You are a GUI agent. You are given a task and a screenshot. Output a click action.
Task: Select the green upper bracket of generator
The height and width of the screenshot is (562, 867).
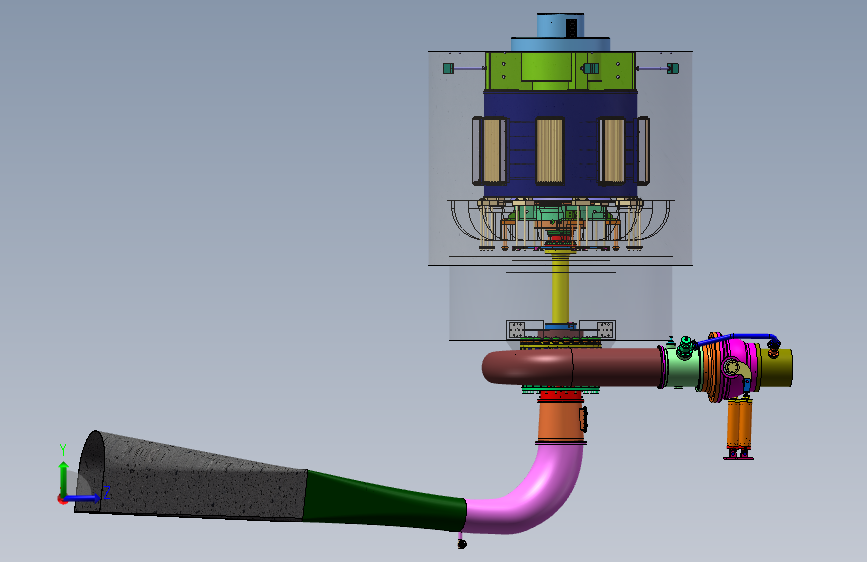click(x=560, y=71)
